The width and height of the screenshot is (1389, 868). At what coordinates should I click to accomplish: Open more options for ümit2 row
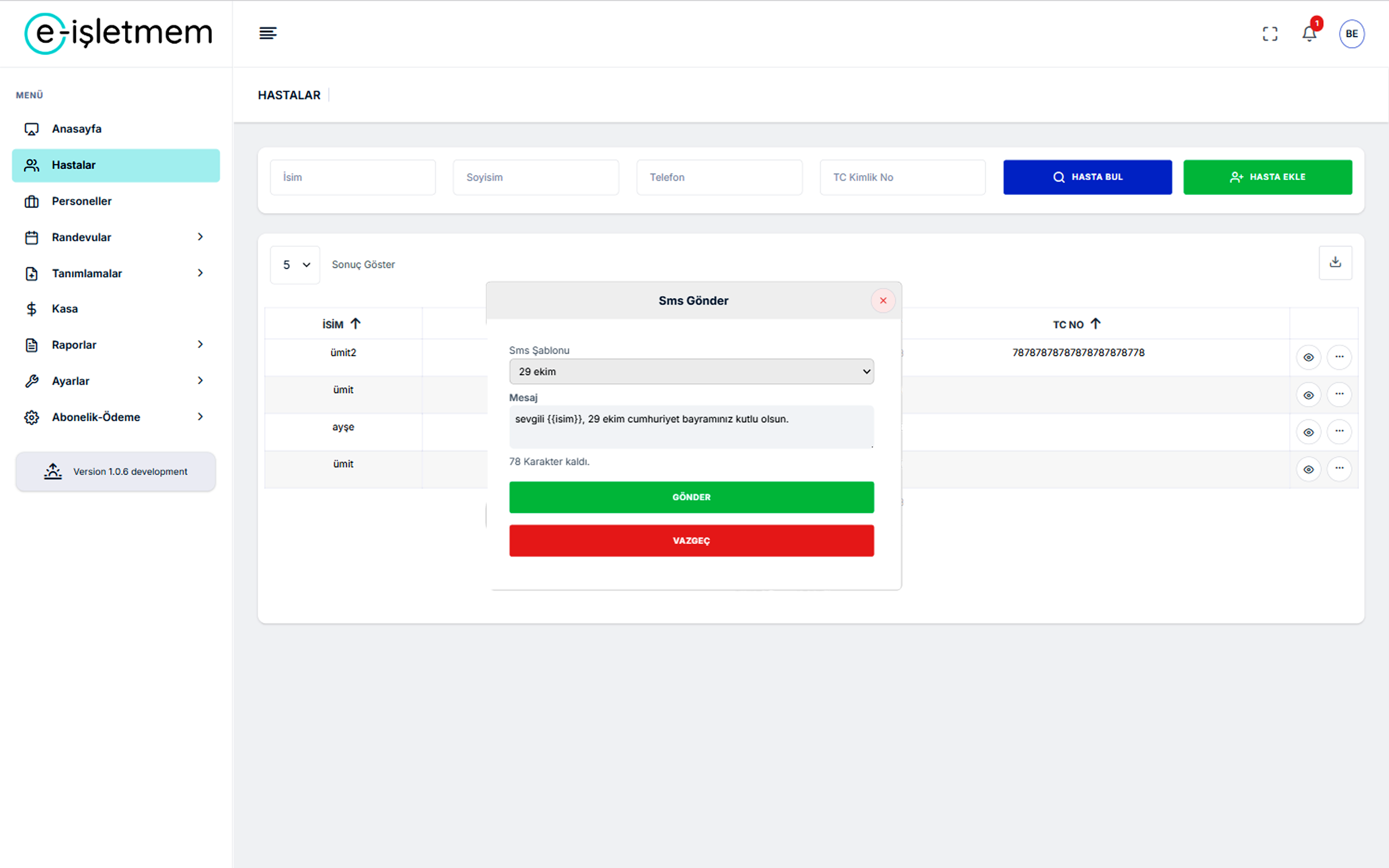[x=1339, y=357]
